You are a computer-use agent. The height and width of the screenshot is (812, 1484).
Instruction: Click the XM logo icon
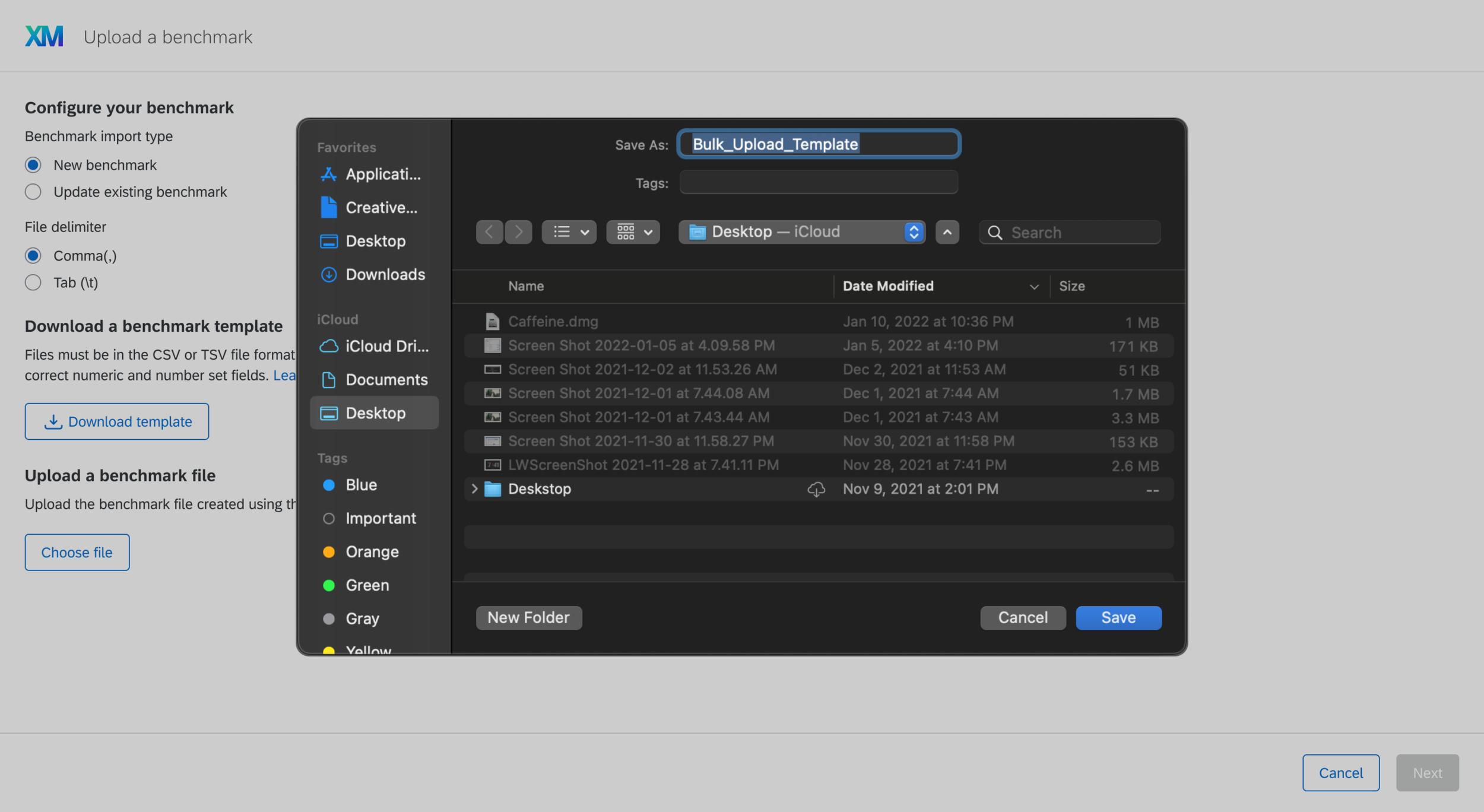tap(44, 37)
